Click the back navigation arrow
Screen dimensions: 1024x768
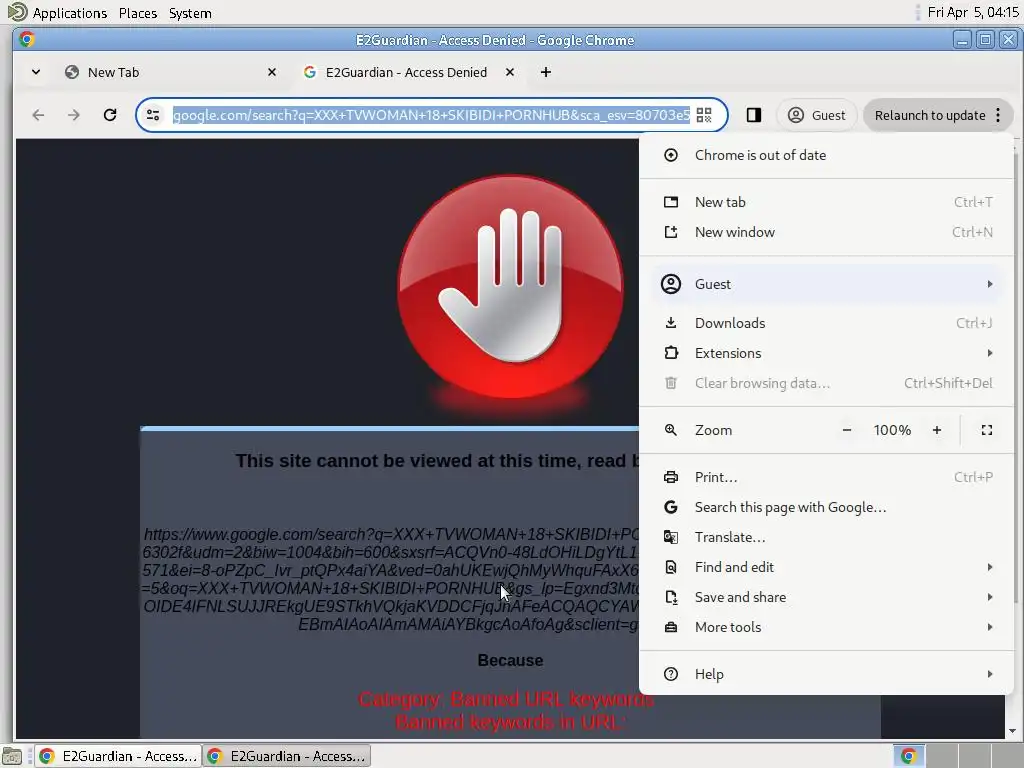tap(39, 116)
